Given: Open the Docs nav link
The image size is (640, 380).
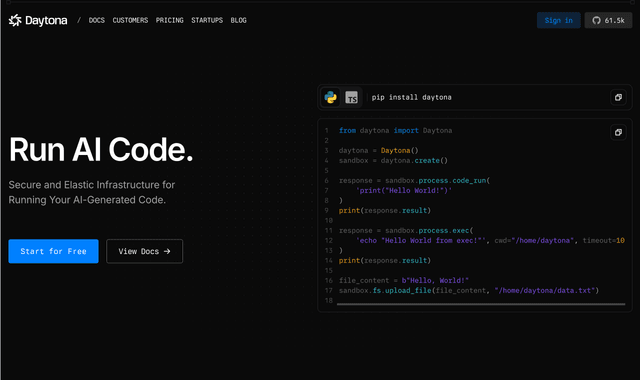Looking at the screenshot, I should point(97,20).
